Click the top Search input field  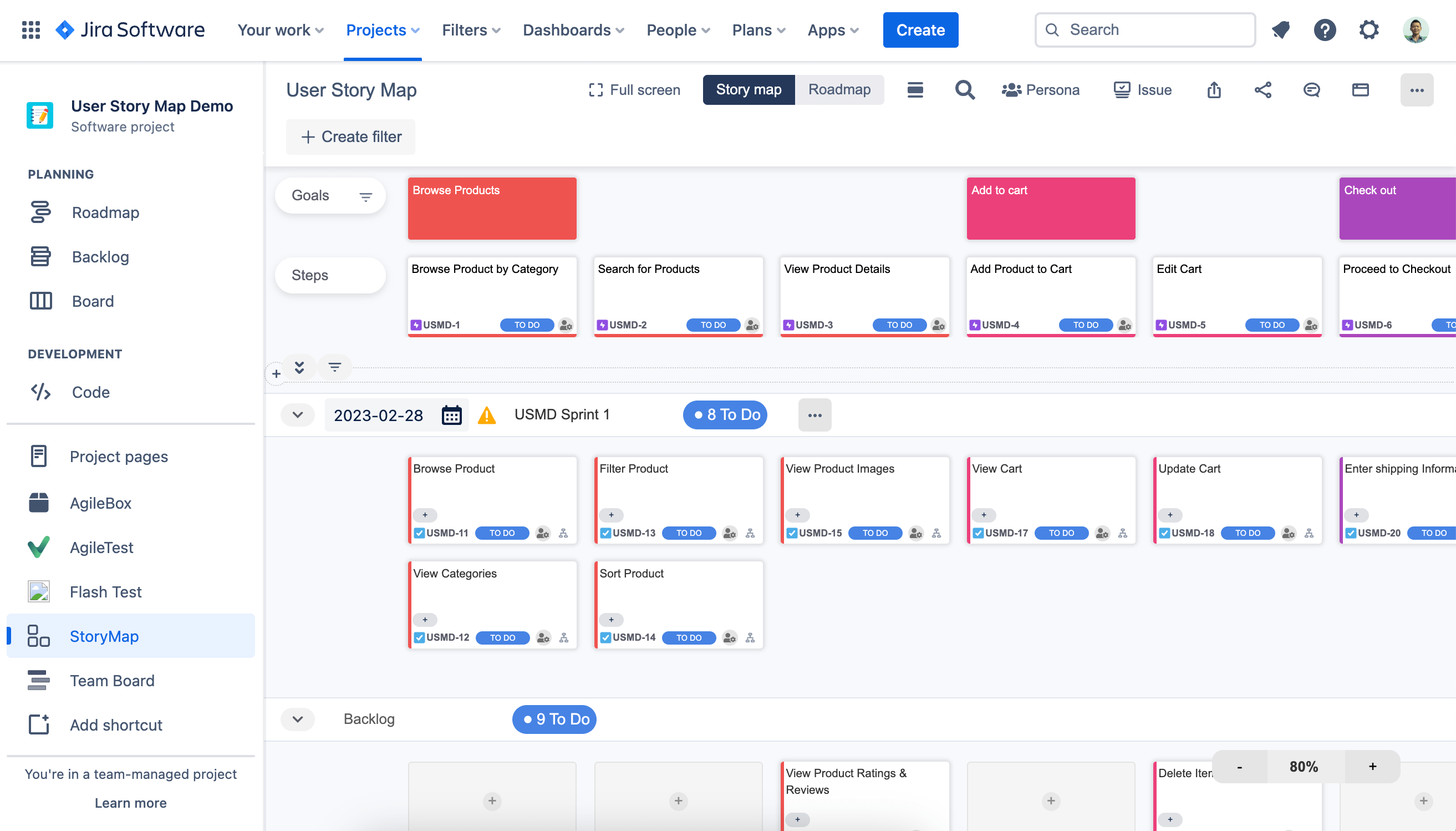[1144, 30]
